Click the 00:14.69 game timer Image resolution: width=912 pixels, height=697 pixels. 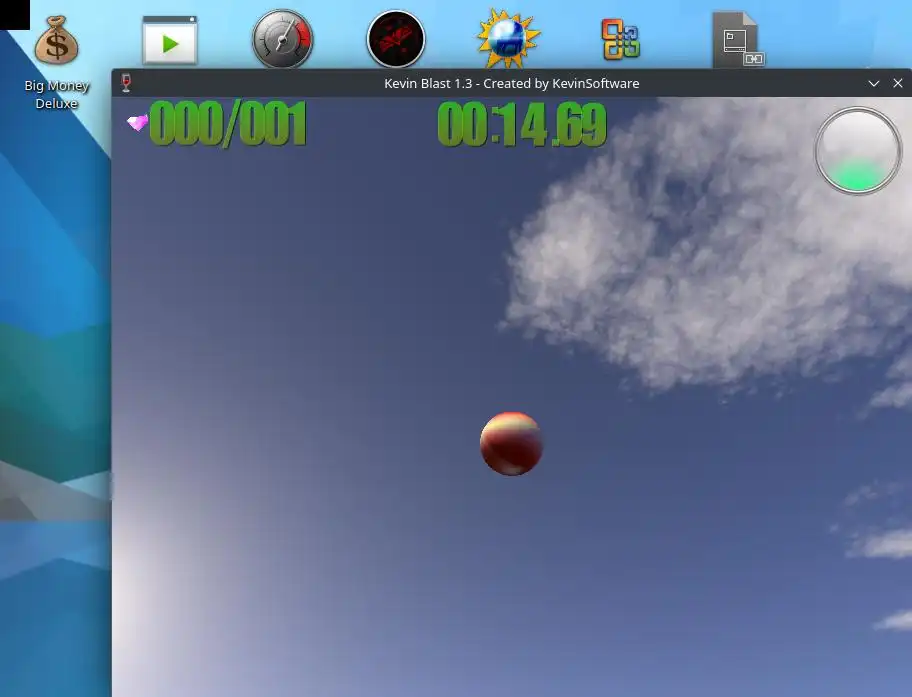point(522,124)
